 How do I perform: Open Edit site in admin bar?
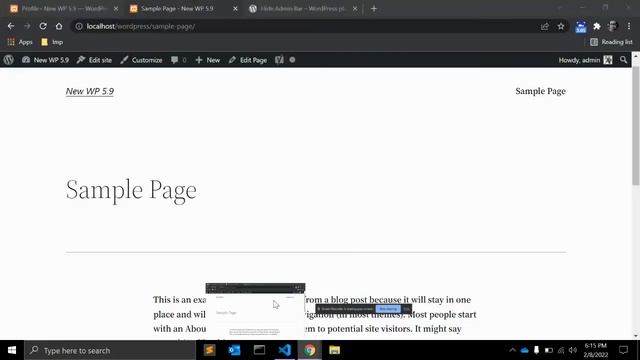(94, 60)
